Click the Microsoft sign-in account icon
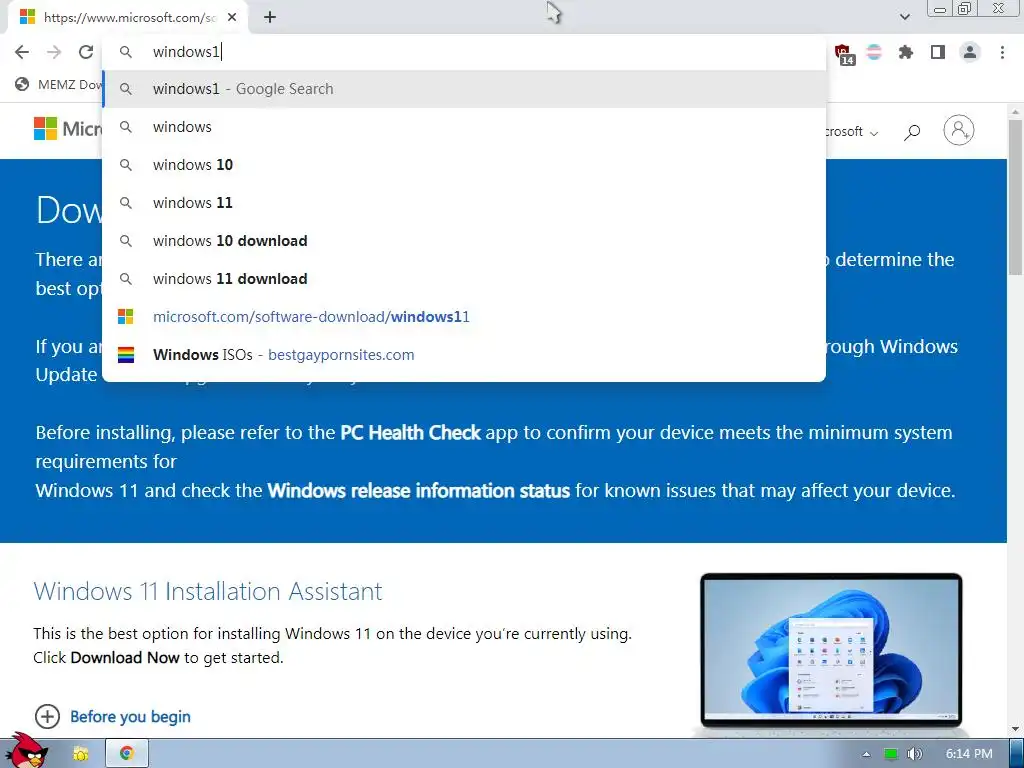1024x768 pixels. (x=959, y=130)
